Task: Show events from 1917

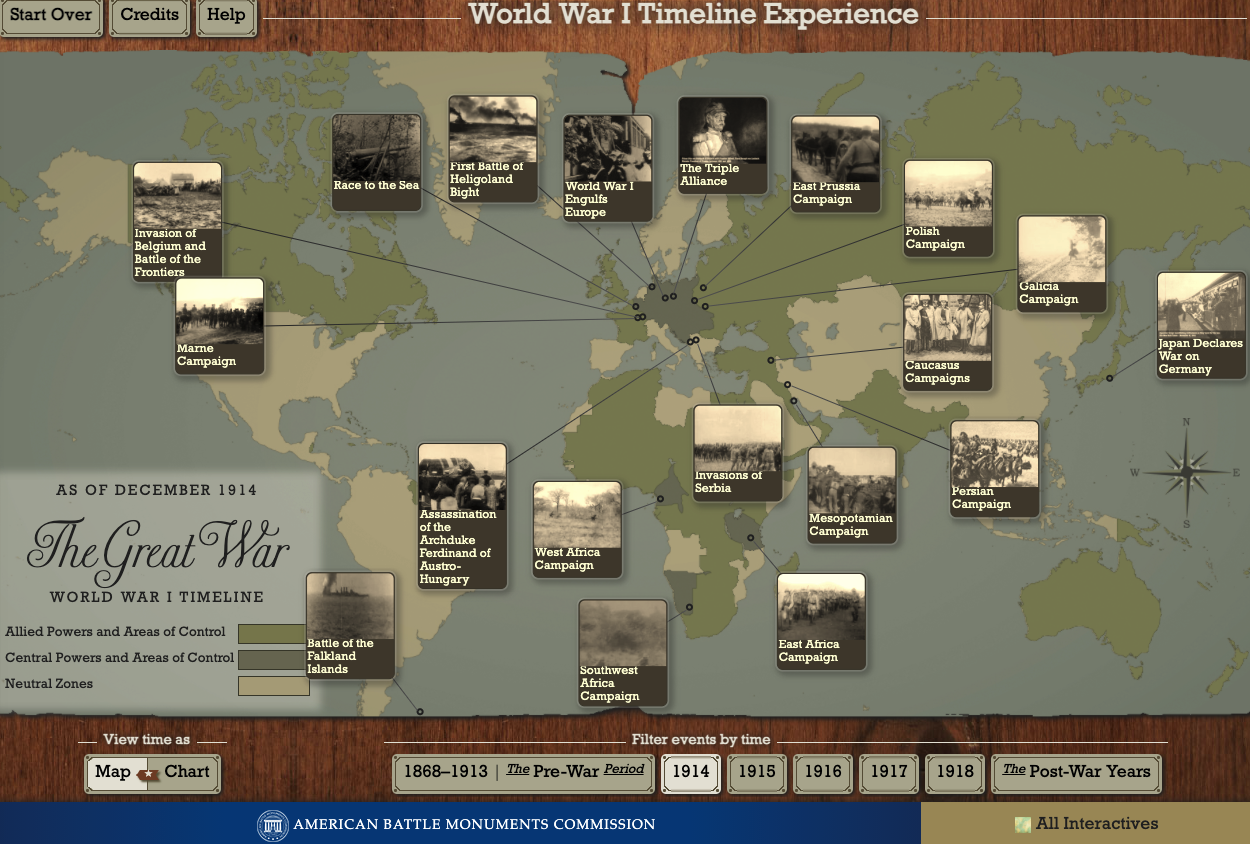Action: pos(889,772)
